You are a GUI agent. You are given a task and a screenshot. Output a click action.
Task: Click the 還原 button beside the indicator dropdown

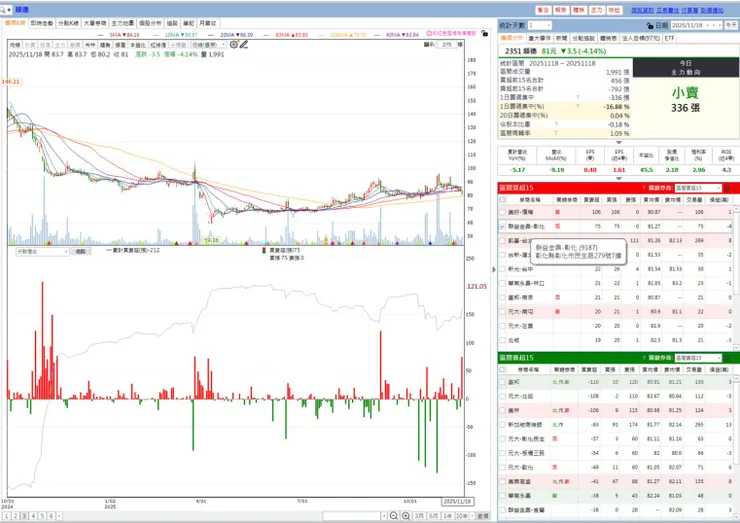(81, 252)
